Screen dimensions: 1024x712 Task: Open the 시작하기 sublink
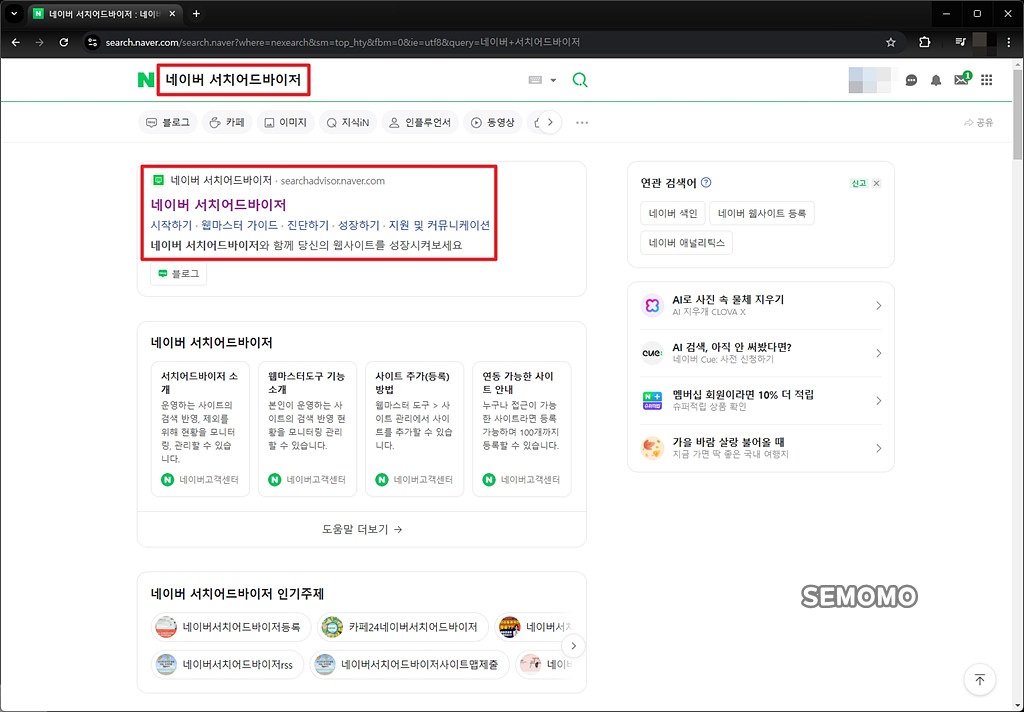click(171, 225)
